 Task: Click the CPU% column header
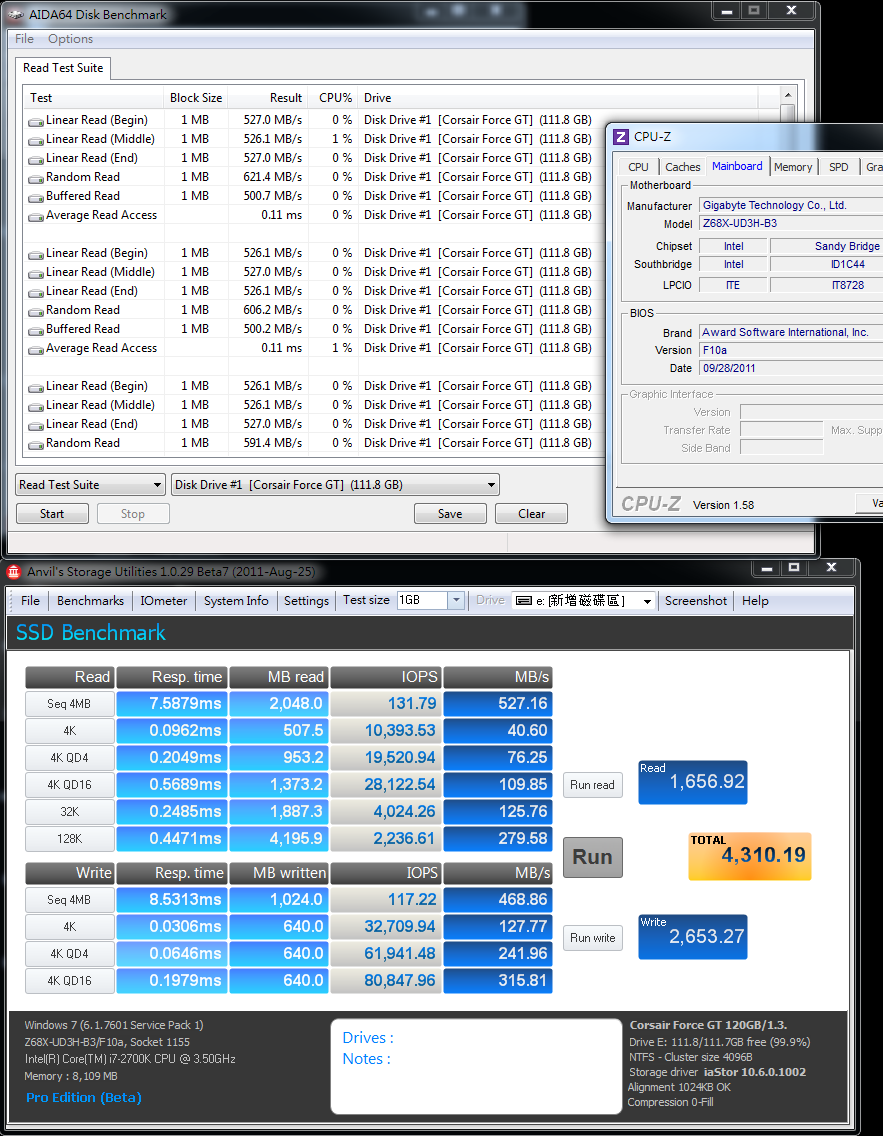pyautogui.click(x=333, y=98)
